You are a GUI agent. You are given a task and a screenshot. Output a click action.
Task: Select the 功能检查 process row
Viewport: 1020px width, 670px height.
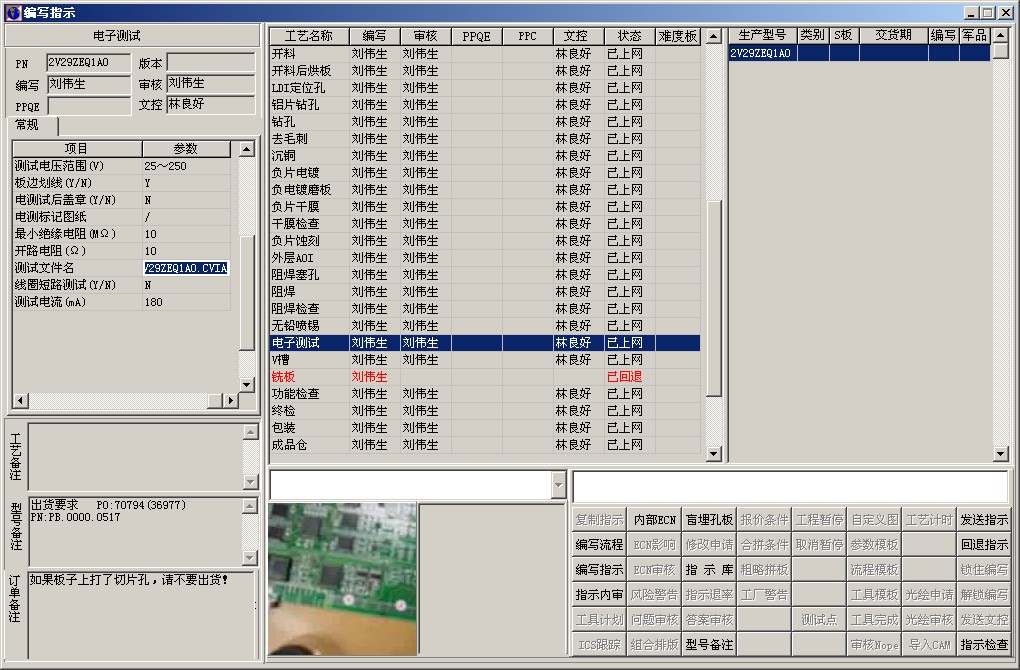point(485,394)
